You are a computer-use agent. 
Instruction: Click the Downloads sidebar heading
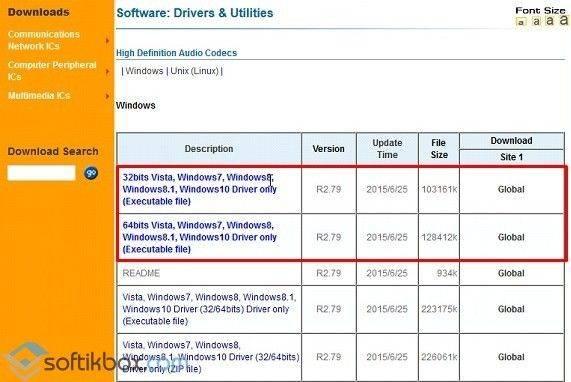[39, 12]
